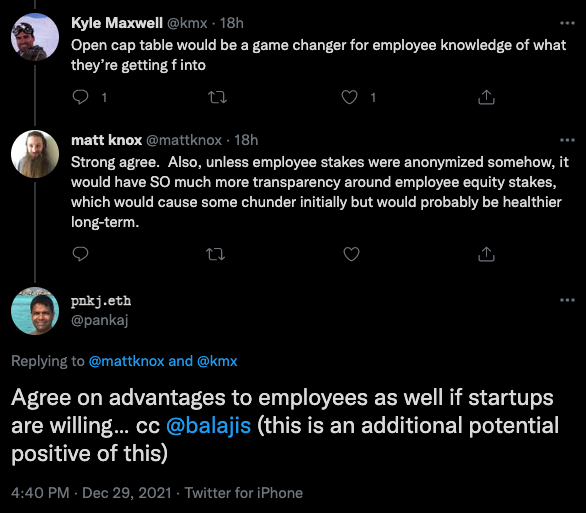Open @mattknox in the Replying to line
Viewport: 586px width, 513px height.
[x=127, y=361]
